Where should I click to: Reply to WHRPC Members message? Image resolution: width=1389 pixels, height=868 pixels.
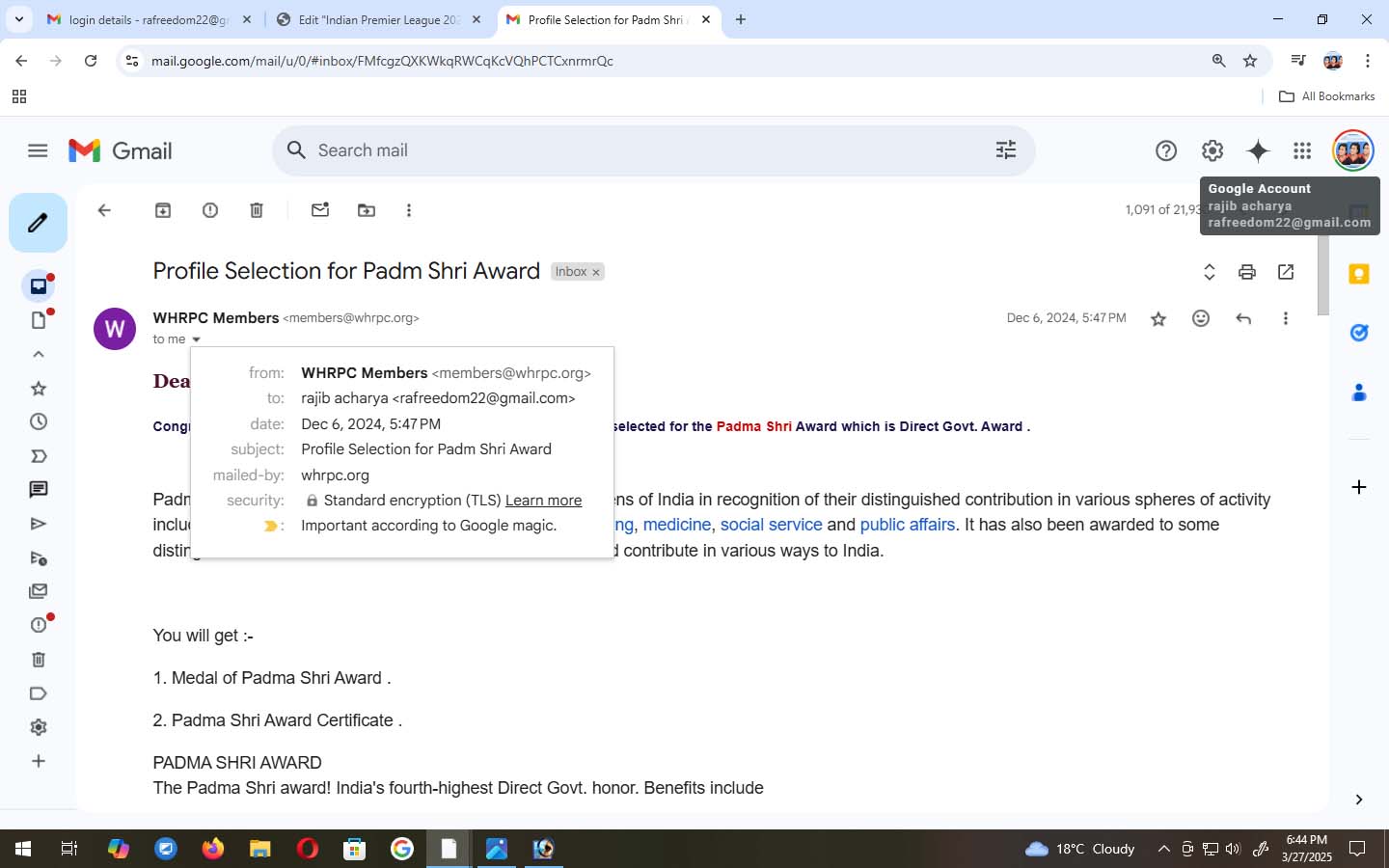tap(1243, 318)
